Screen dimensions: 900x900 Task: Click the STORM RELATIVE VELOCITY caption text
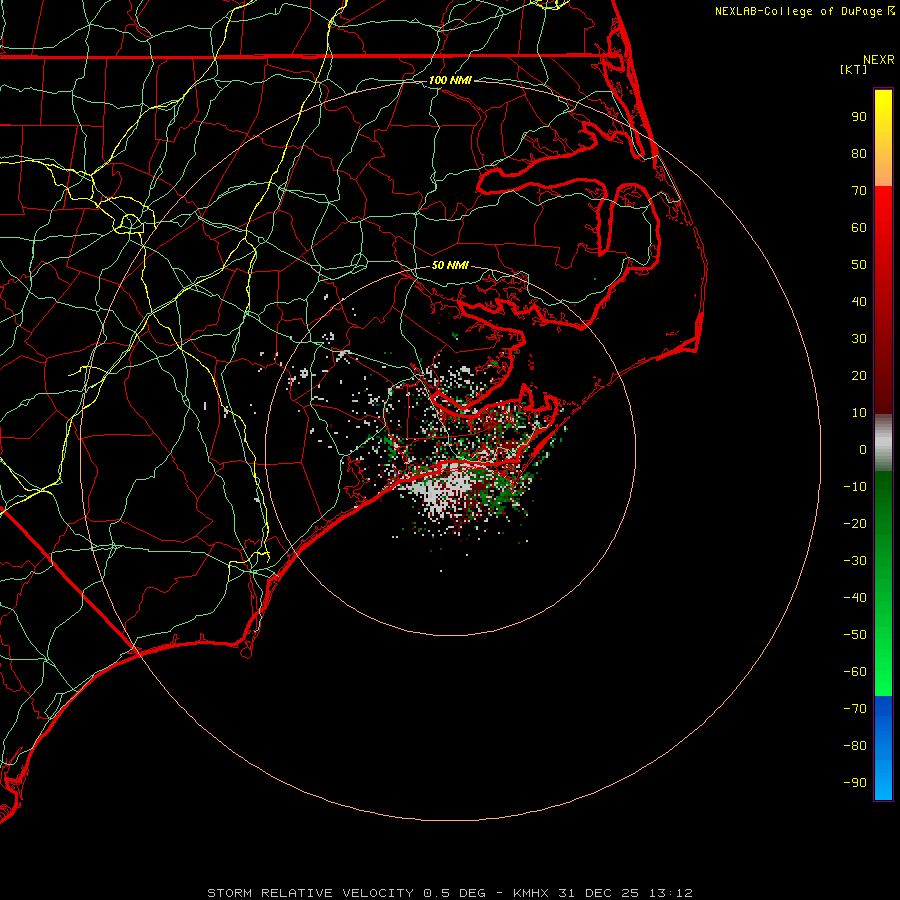tap(310, 893)
